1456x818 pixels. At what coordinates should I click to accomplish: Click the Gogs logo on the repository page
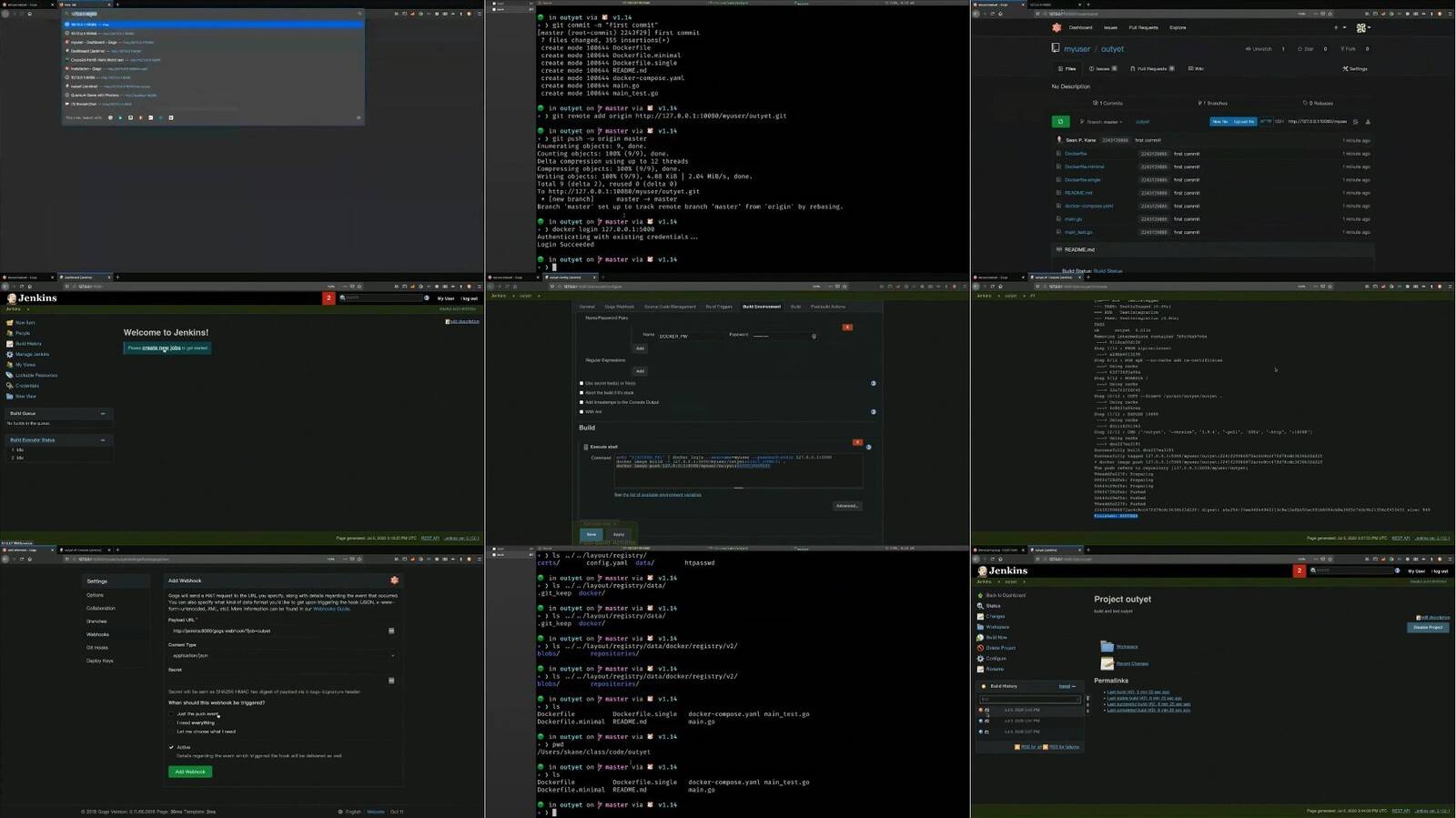1057,27
